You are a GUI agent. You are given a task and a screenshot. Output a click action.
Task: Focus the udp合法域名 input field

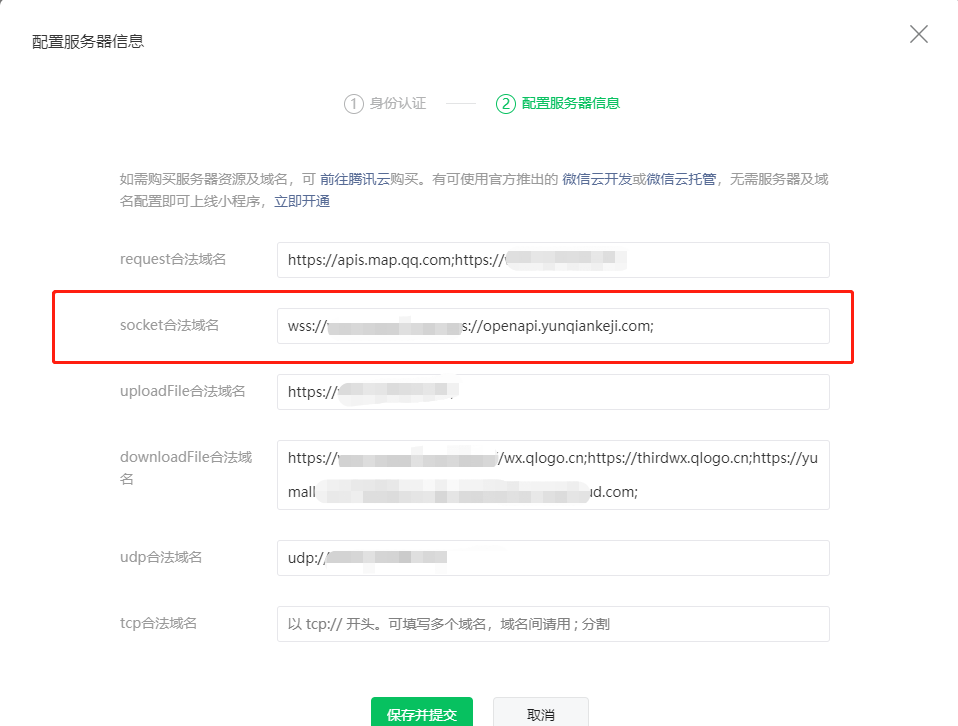553,558
